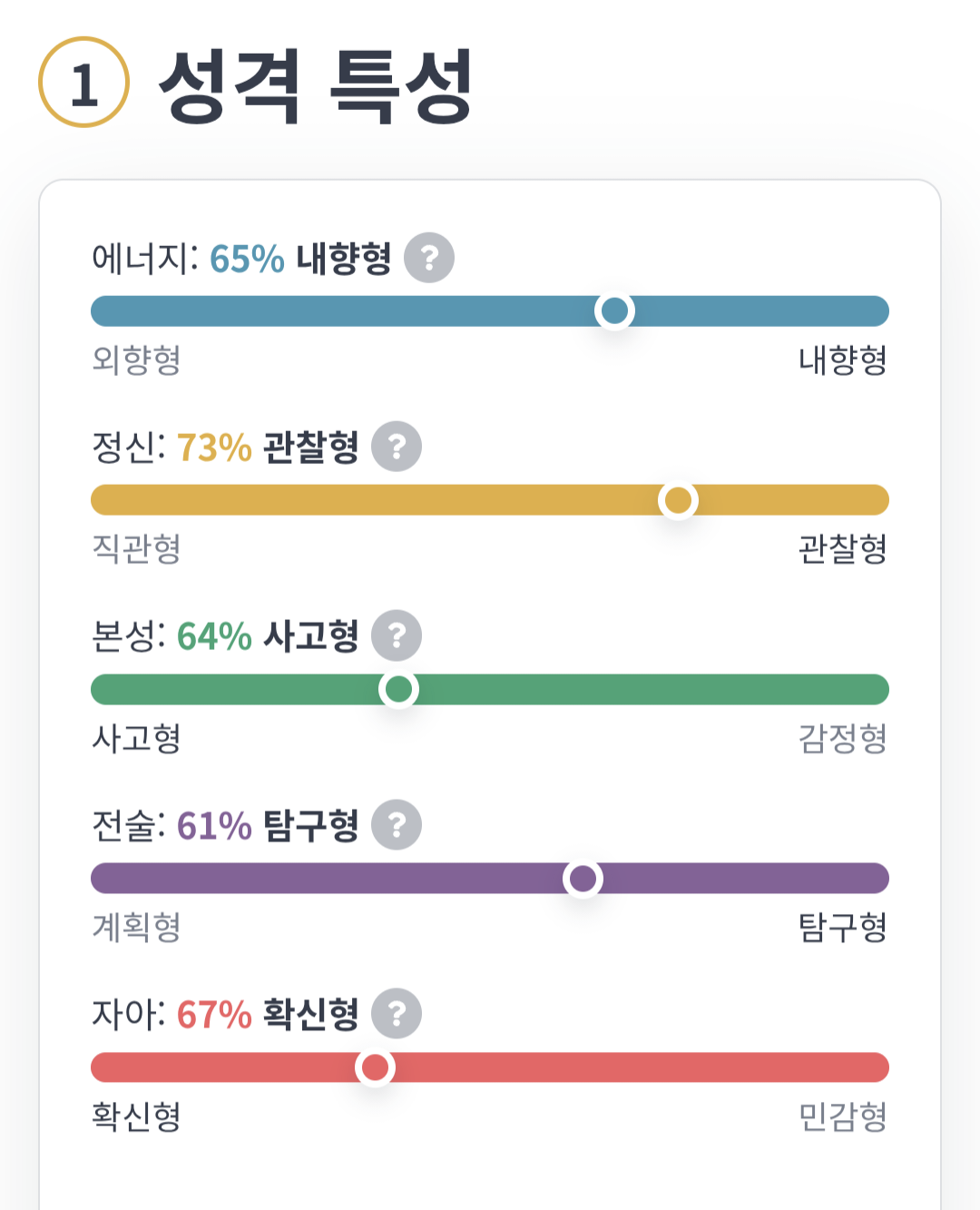The image size is (980, 1210).
Task: Click the 67% 확신형 result text
Action: [268, 1014]
